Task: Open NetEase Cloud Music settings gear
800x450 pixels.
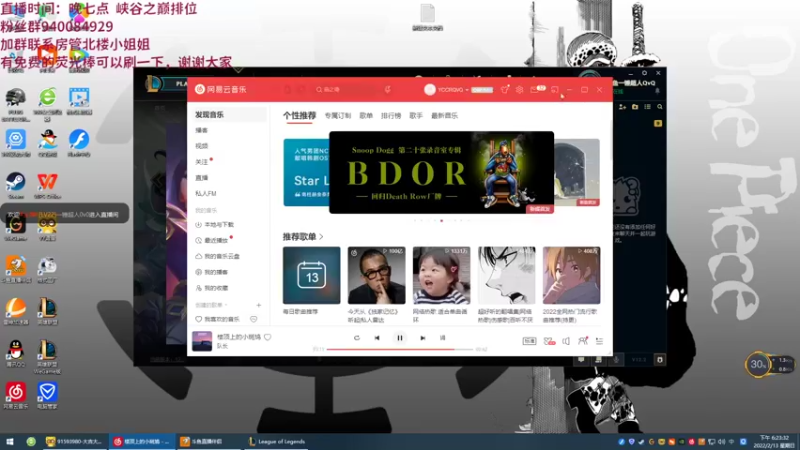Action: coord(519,90)
